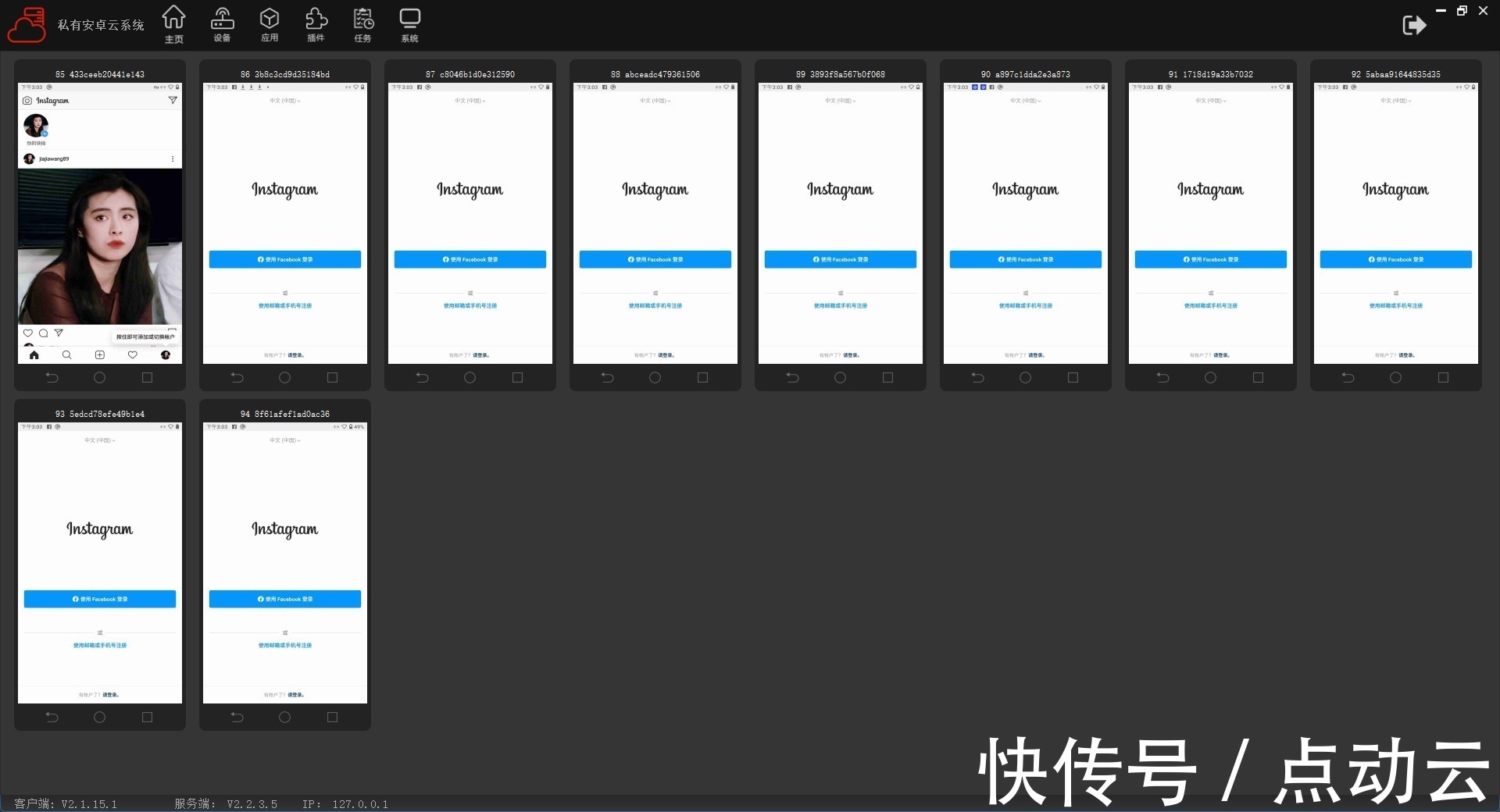Tap Instagram home tab icon on device 85
The height and width of the screenshot is (812, 1500).
pyautogui.click(x=34, y=354)
